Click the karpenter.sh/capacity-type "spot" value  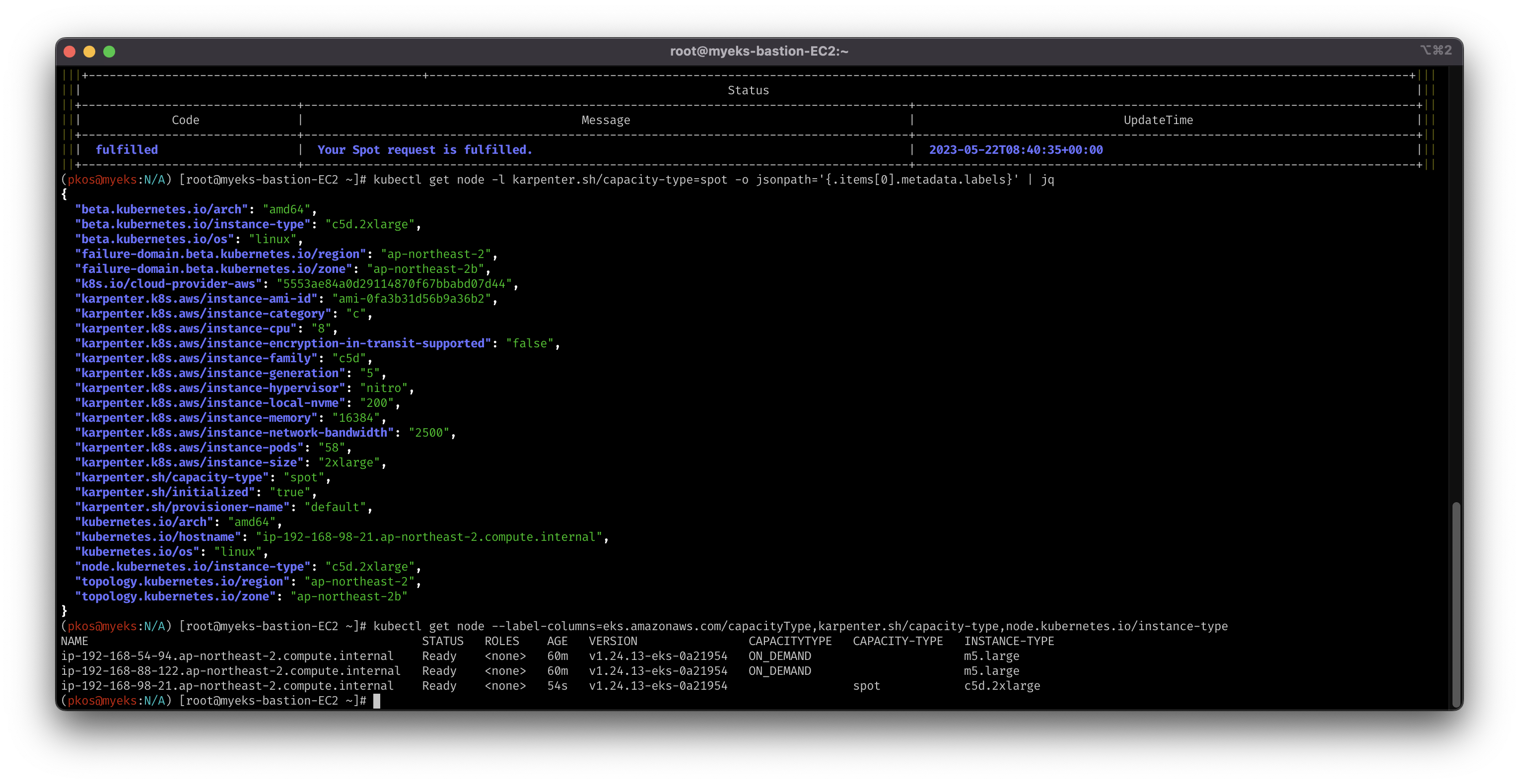(304, 477)
